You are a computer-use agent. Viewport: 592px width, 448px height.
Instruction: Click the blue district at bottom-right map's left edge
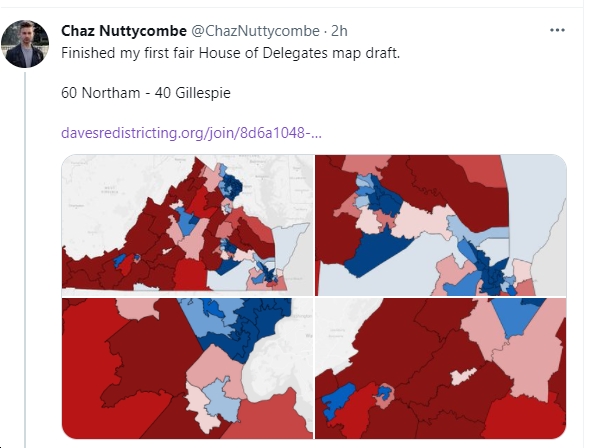[337, 400]
